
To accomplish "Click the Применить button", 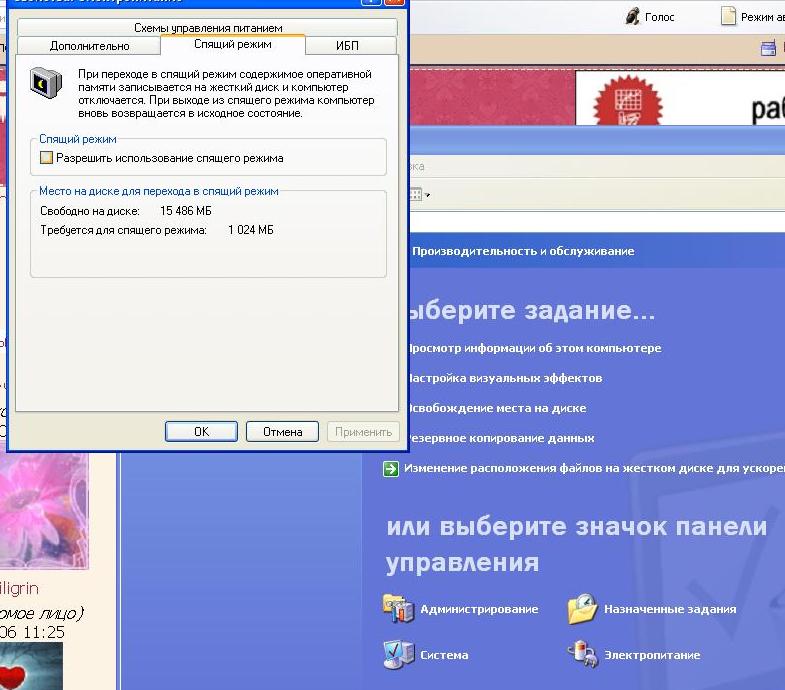I will click(363, 432).
